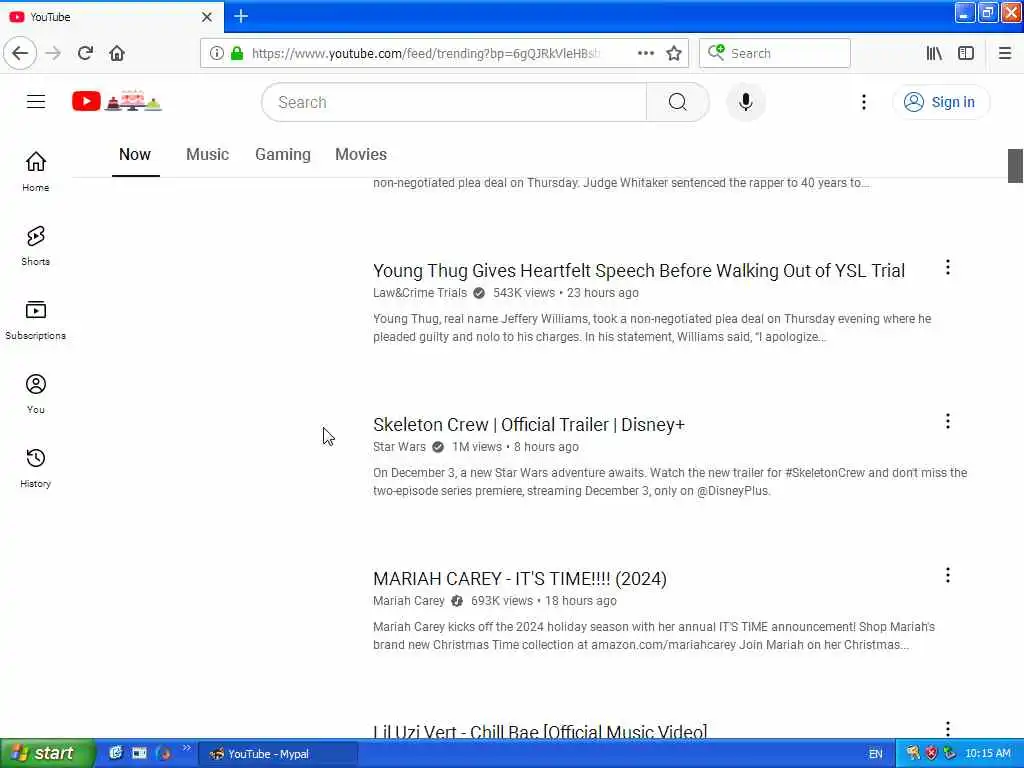Visit the Mariah Carey channel link

(x=409, y=601)
